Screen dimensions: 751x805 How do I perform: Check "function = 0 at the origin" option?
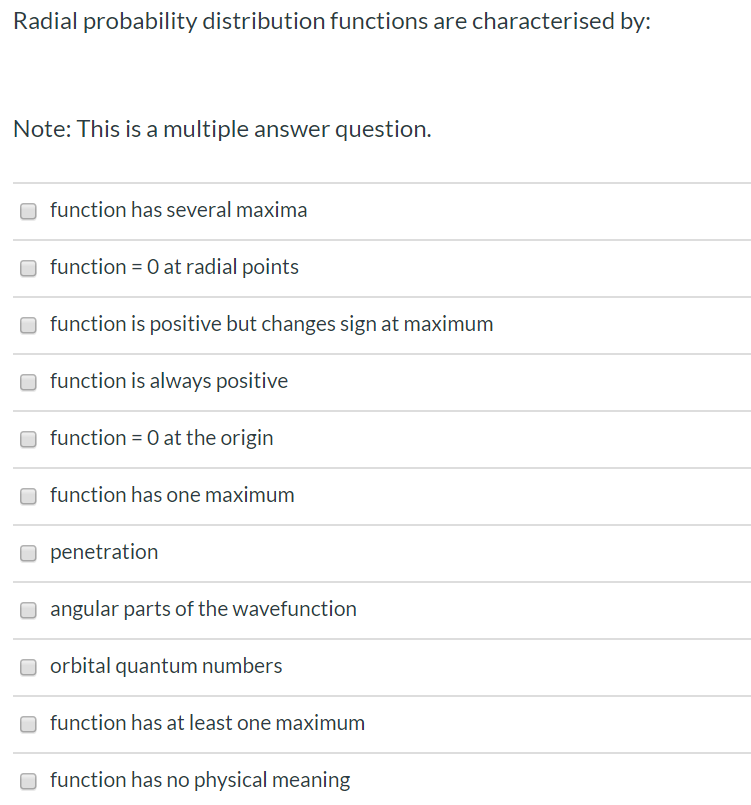point(28,439)
